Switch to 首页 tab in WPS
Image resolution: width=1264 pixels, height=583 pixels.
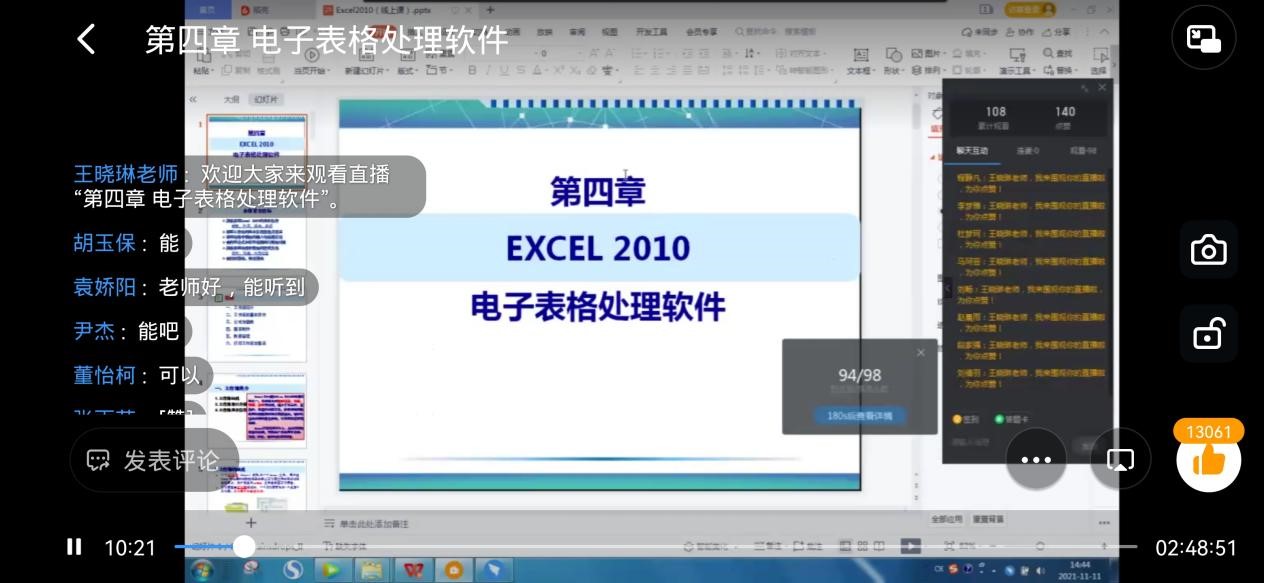207,9
